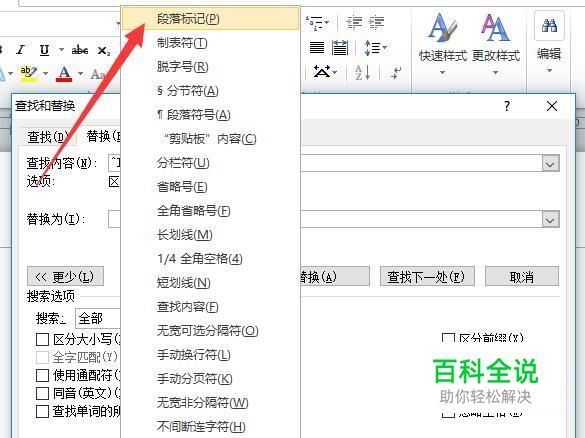Viewport: 585px width, 438px height.
Task: Apply distributed alignment icon
Action: coord(340,48)
